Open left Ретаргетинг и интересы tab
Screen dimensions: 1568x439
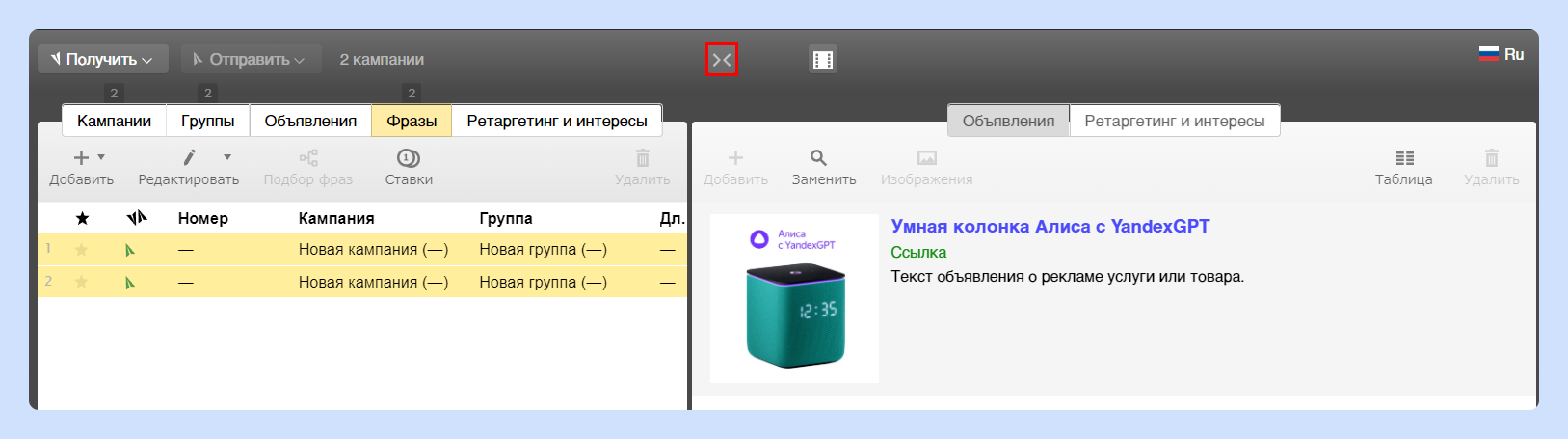pos(557,121)
